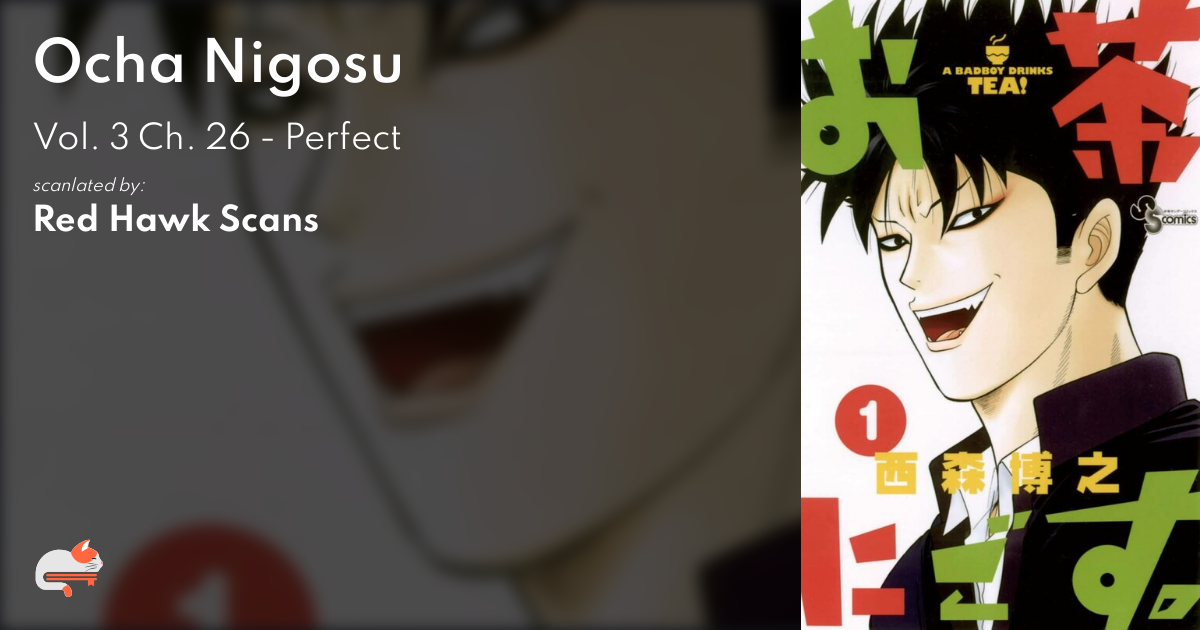Click the 'scanlated by:' label
The height and width of the screenshot is (630, 1200).
click(89, 185)
